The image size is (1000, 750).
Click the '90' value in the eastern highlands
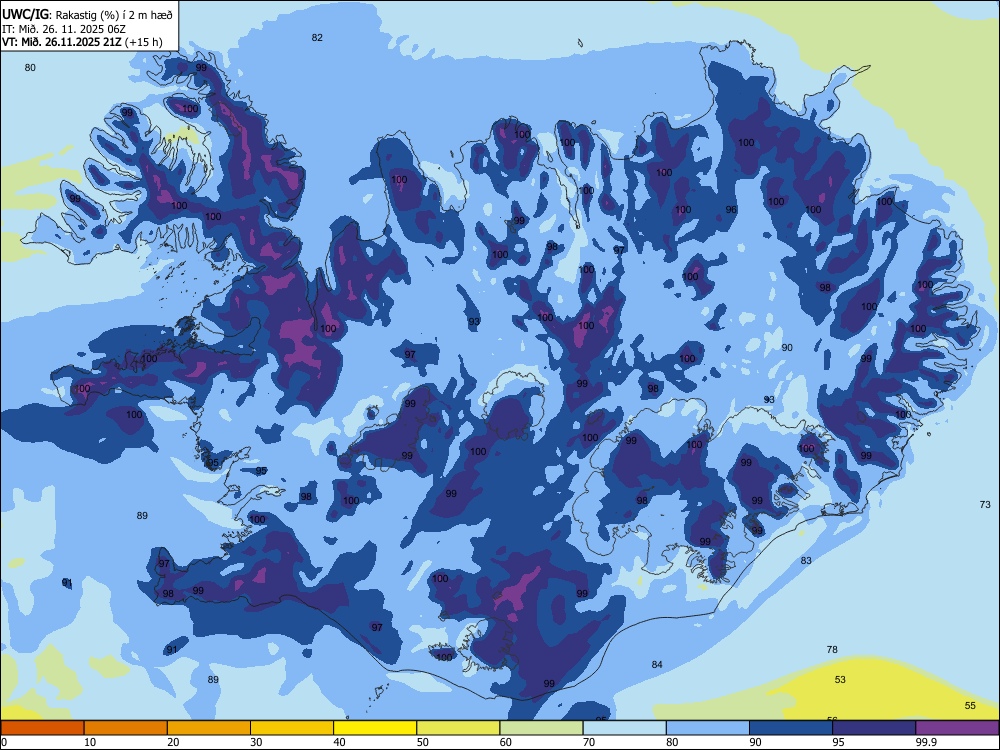[787, 348]
